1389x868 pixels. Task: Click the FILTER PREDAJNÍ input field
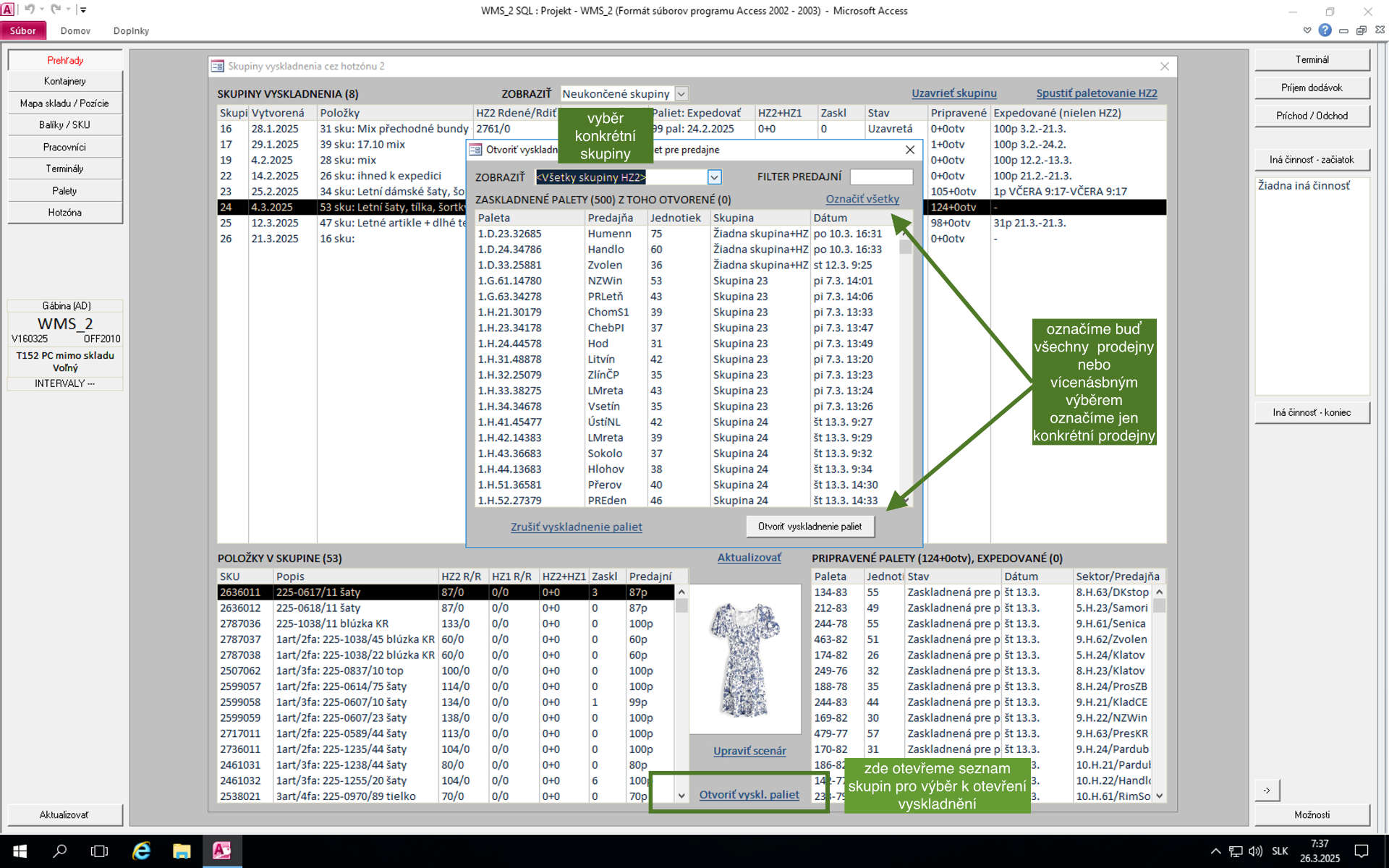(x=880, y=177)
